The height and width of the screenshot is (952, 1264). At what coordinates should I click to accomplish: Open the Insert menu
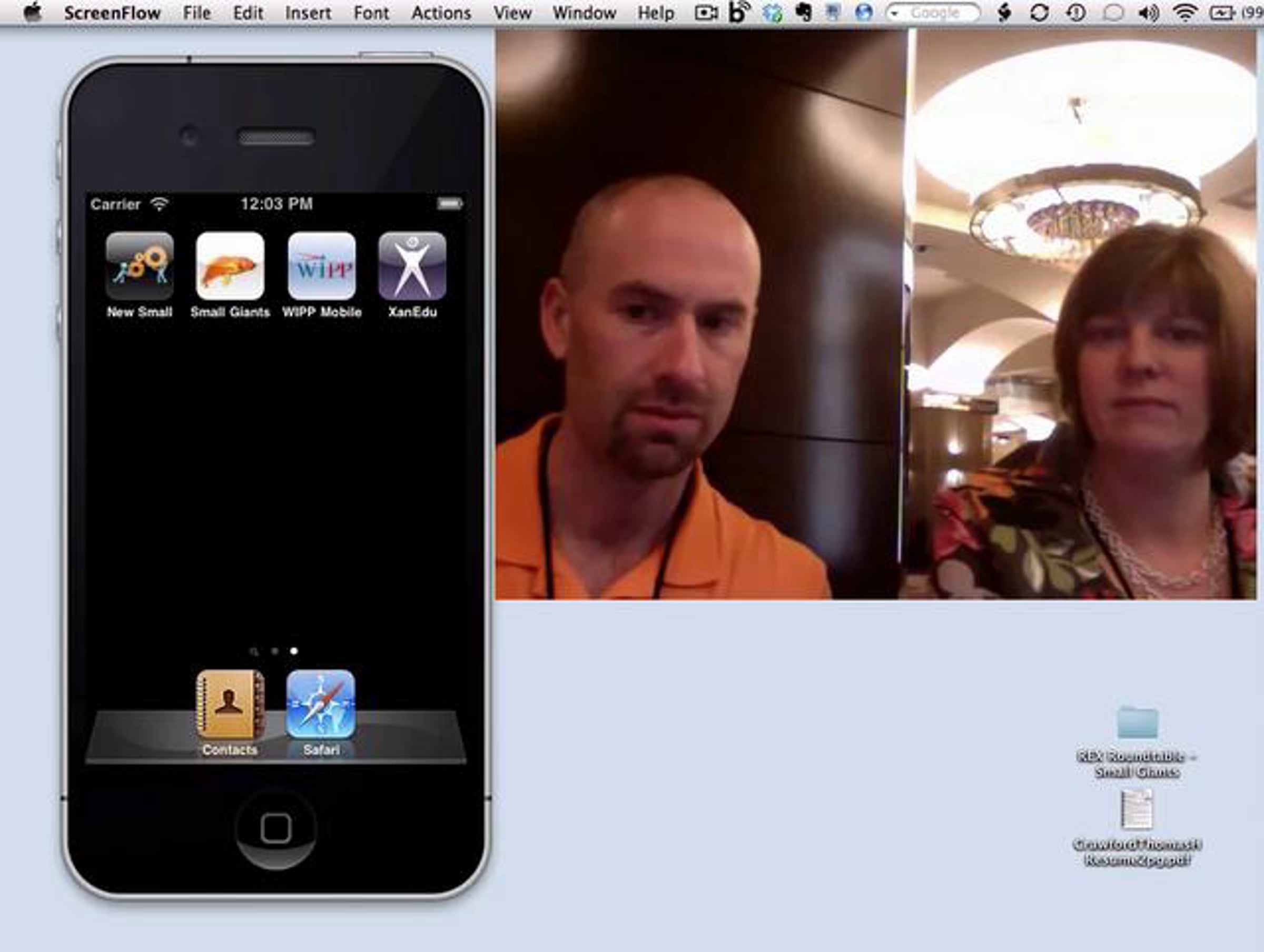[x=308, y=13]
